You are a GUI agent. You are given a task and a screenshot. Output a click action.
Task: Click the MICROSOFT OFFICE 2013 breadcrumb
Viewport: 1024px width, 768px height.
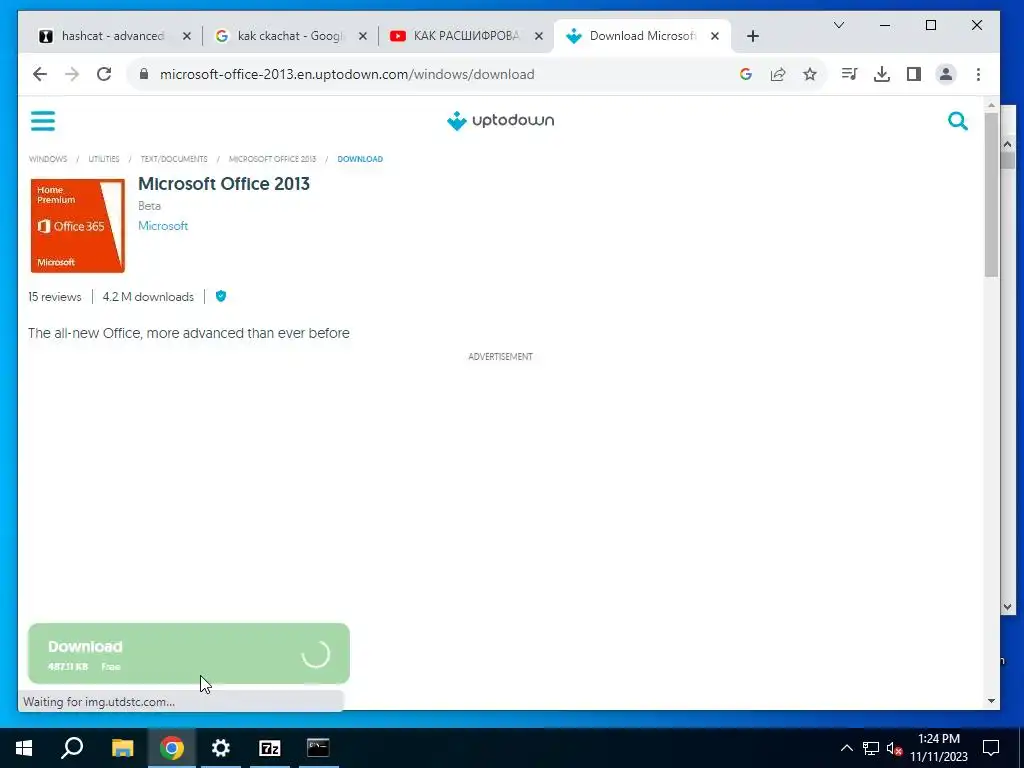point(272,159)
